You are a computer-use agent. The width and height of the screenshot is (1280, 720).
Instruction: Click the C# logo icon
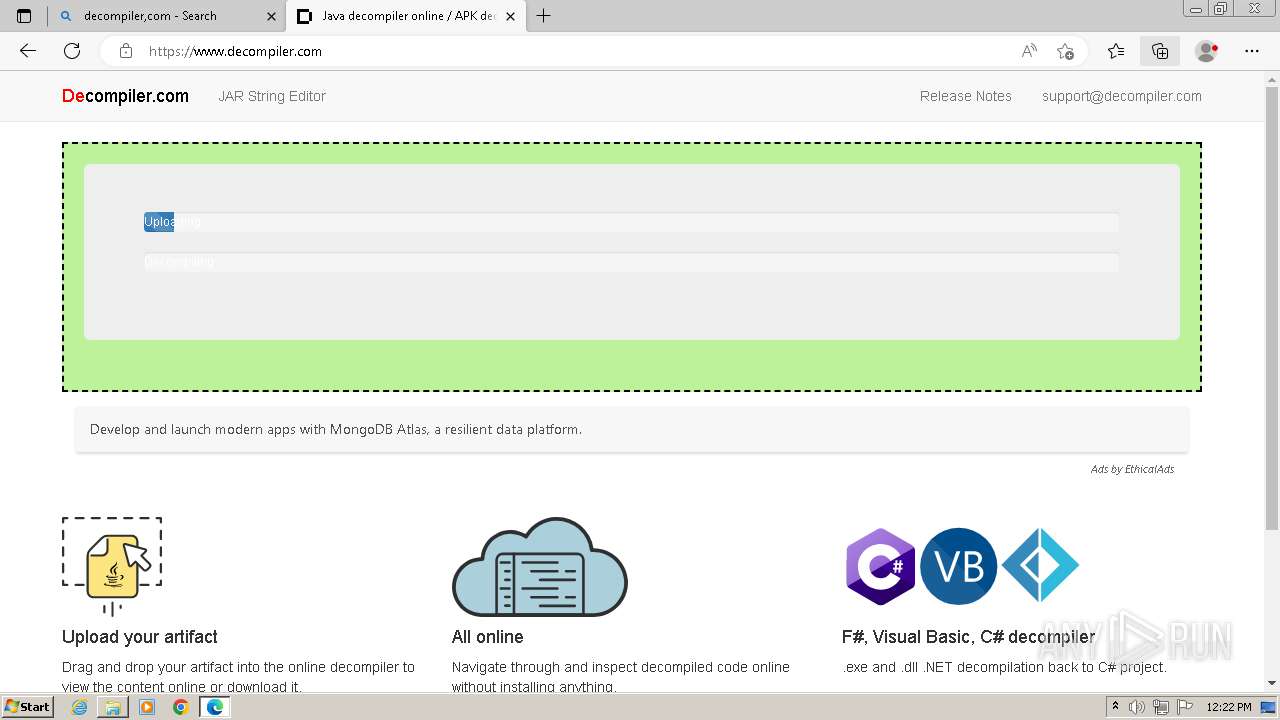coord(880,566)
